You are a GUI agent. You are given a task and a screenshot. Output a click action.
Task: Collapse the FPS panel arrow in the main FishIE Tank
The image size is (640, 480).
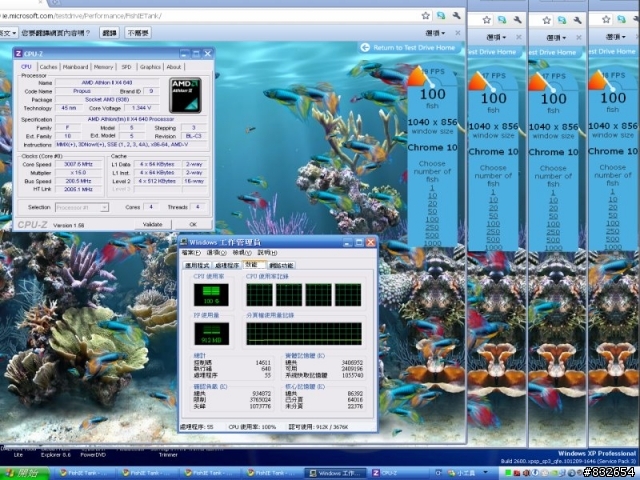click(455, 73)
